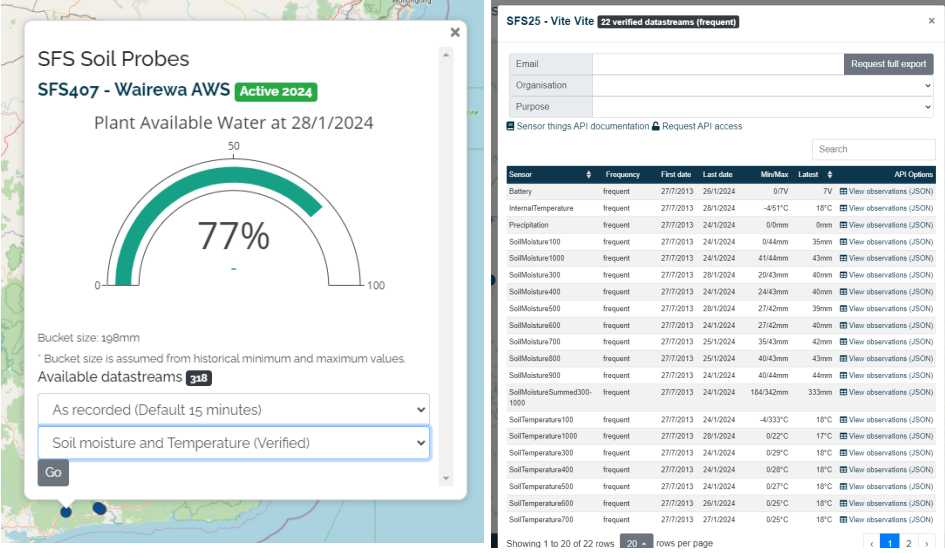Click the Request full export button

pos(889,64)
